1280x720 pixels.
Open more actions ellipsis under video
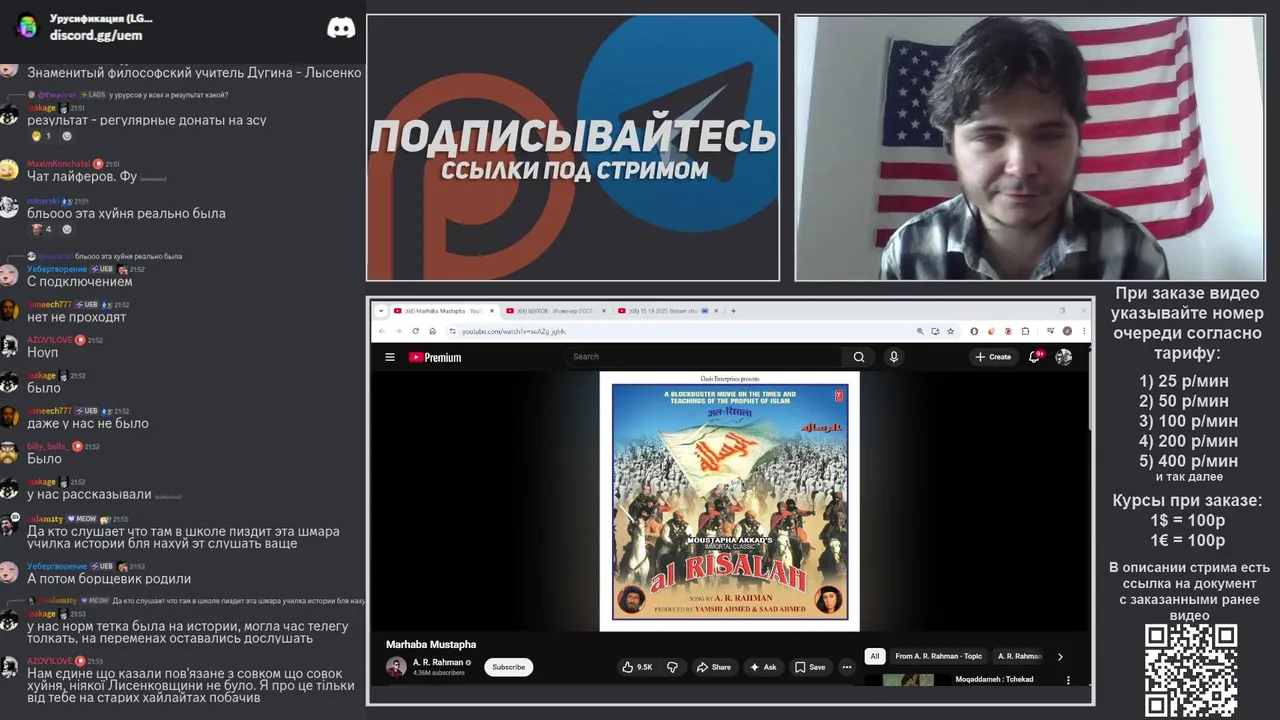847,667
